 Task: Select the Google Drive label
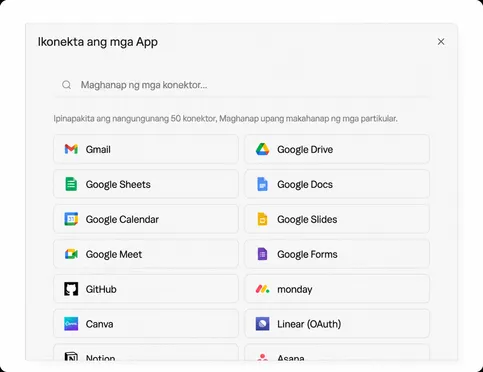305,149
